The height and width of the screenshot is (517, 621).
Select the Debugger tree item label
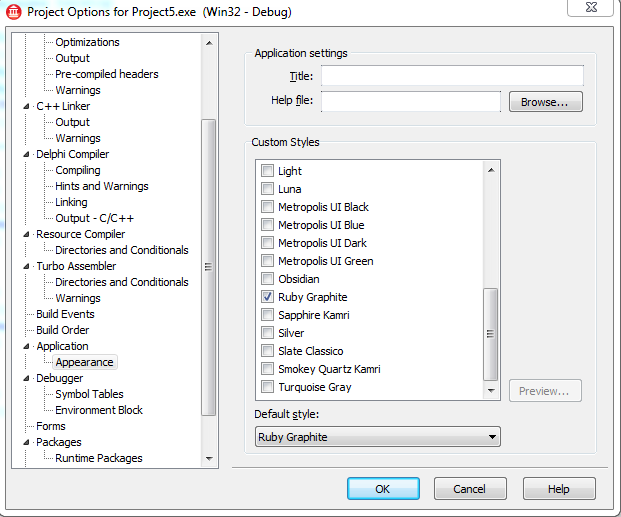tap(59, 378)
